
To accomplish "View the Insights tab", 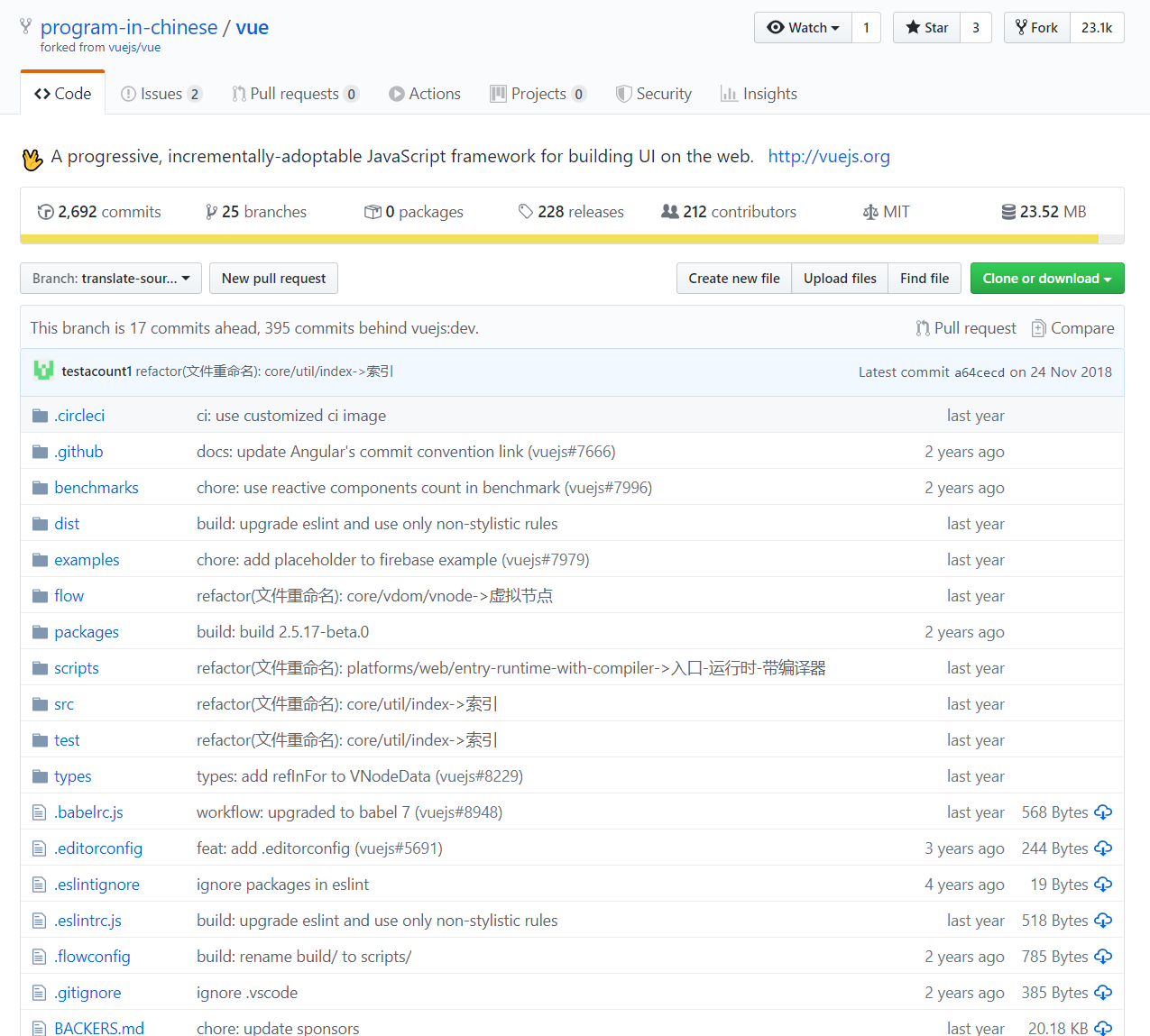I will pyautogui.click(x=759, y=94).
